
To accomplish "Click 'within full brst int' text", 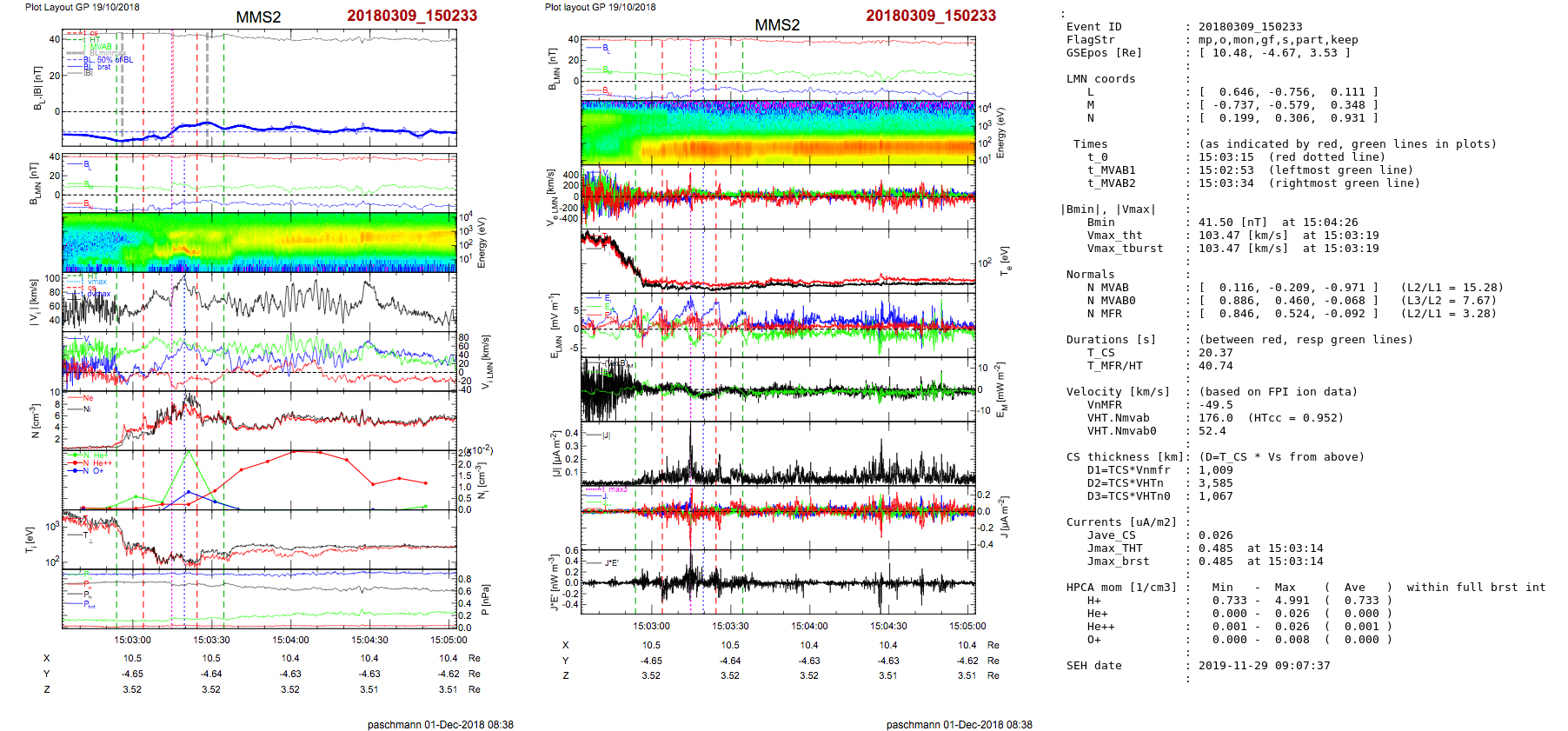I will point(1476,588).
